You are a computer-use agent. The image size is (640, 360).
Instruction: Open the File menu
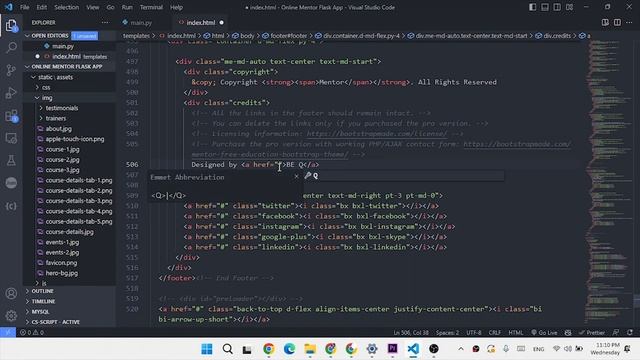[x=24, y=7]
